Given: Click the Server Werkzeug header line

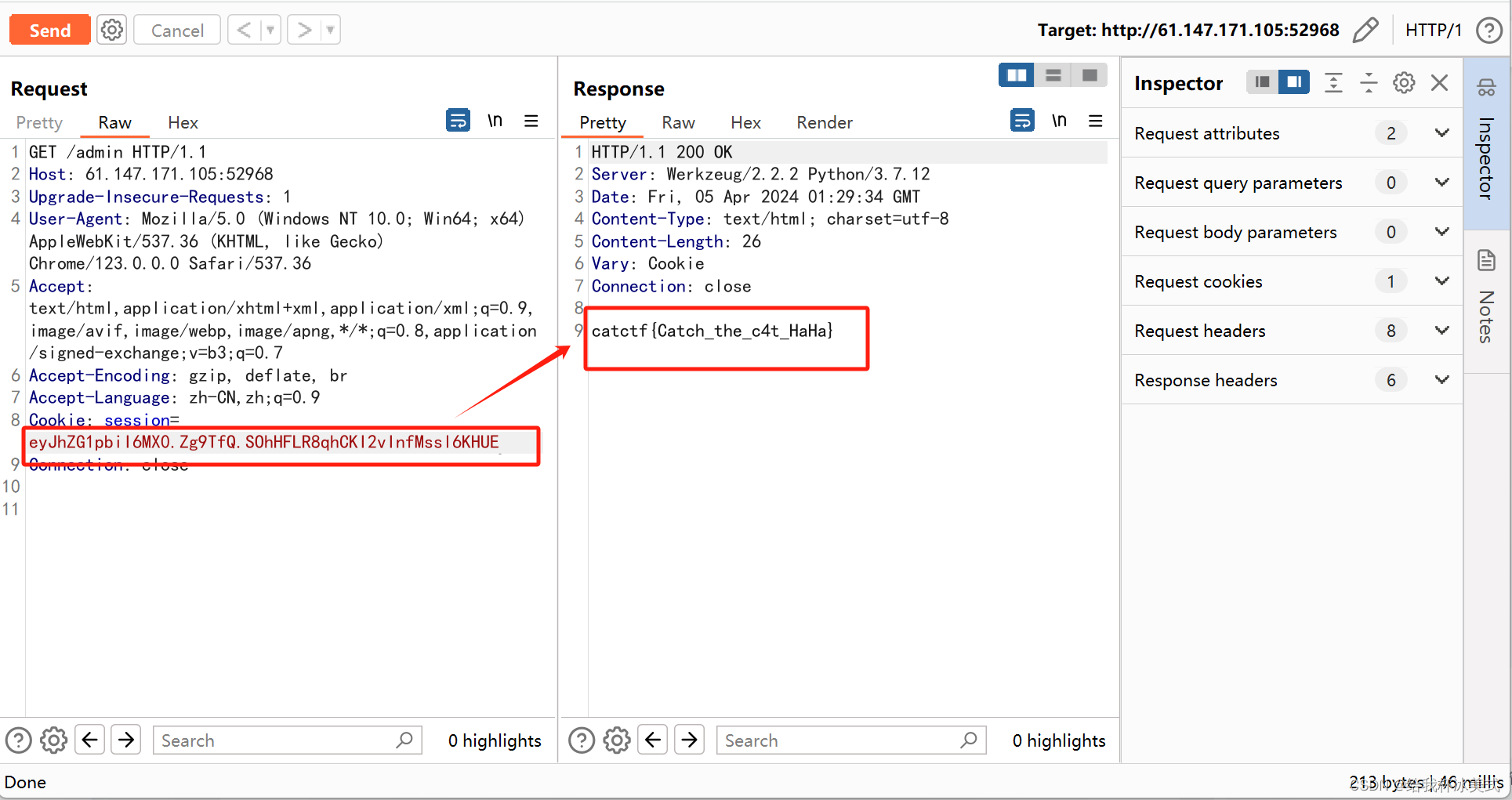Looking at the screenshot, I should (761, 174).
